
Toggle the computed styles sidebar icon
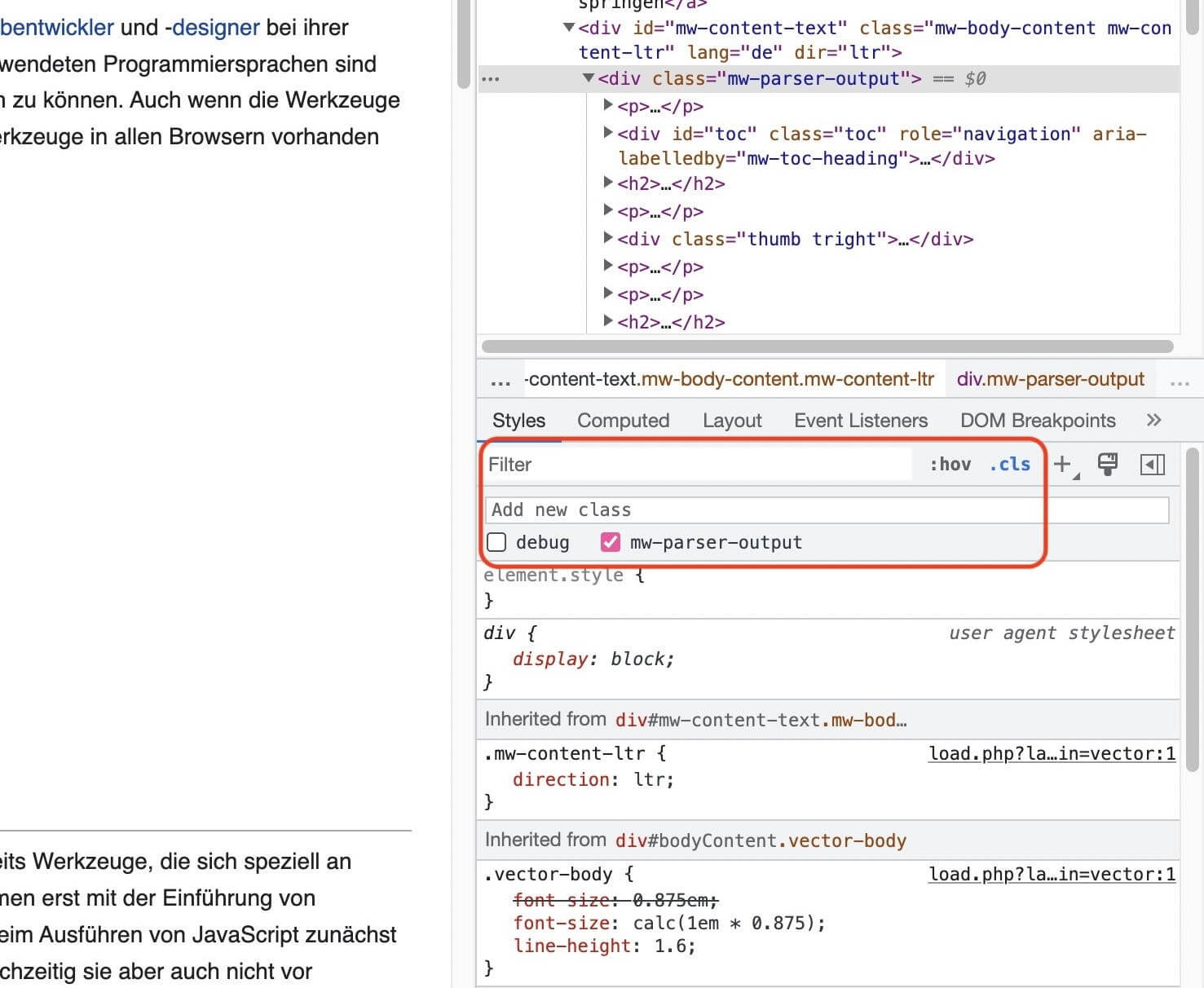pos(1153,465)
